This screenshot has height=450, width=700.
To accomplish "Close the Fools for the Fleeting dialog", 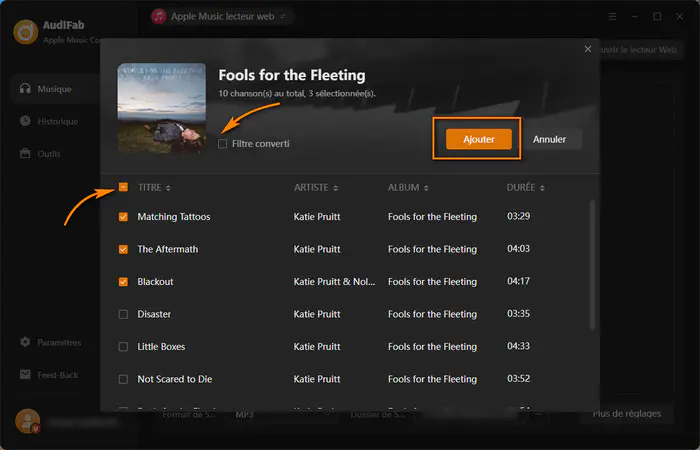I will 588,49.
